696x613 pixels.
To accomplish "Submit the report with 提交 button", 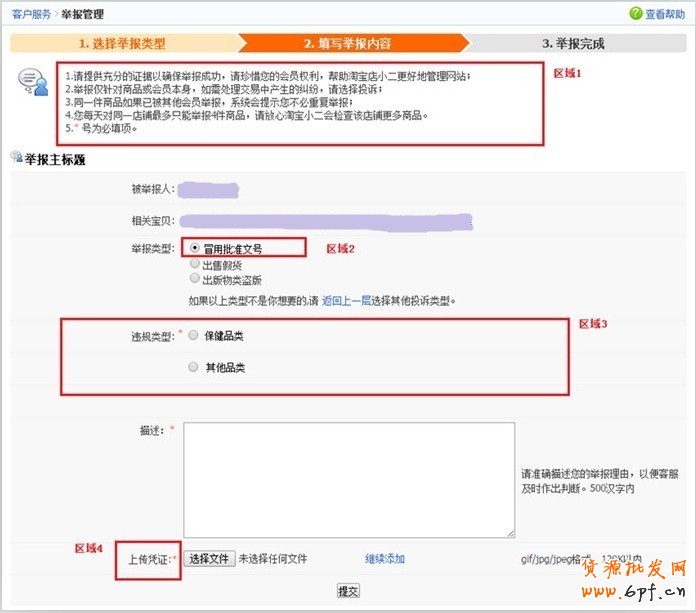I will click(348, 591).
